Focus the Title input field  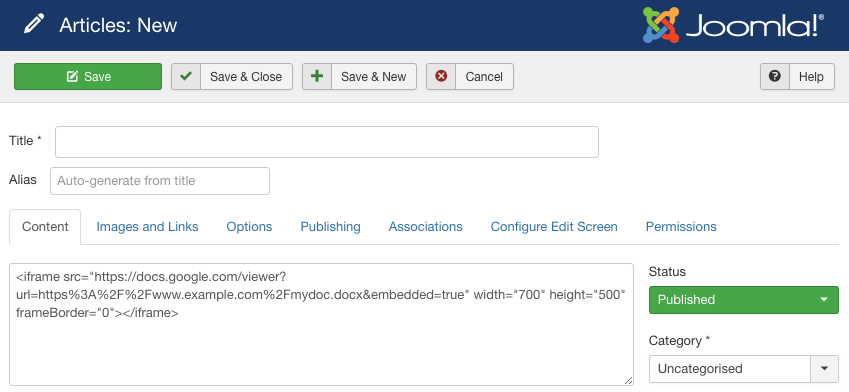[x=327, y=142]
